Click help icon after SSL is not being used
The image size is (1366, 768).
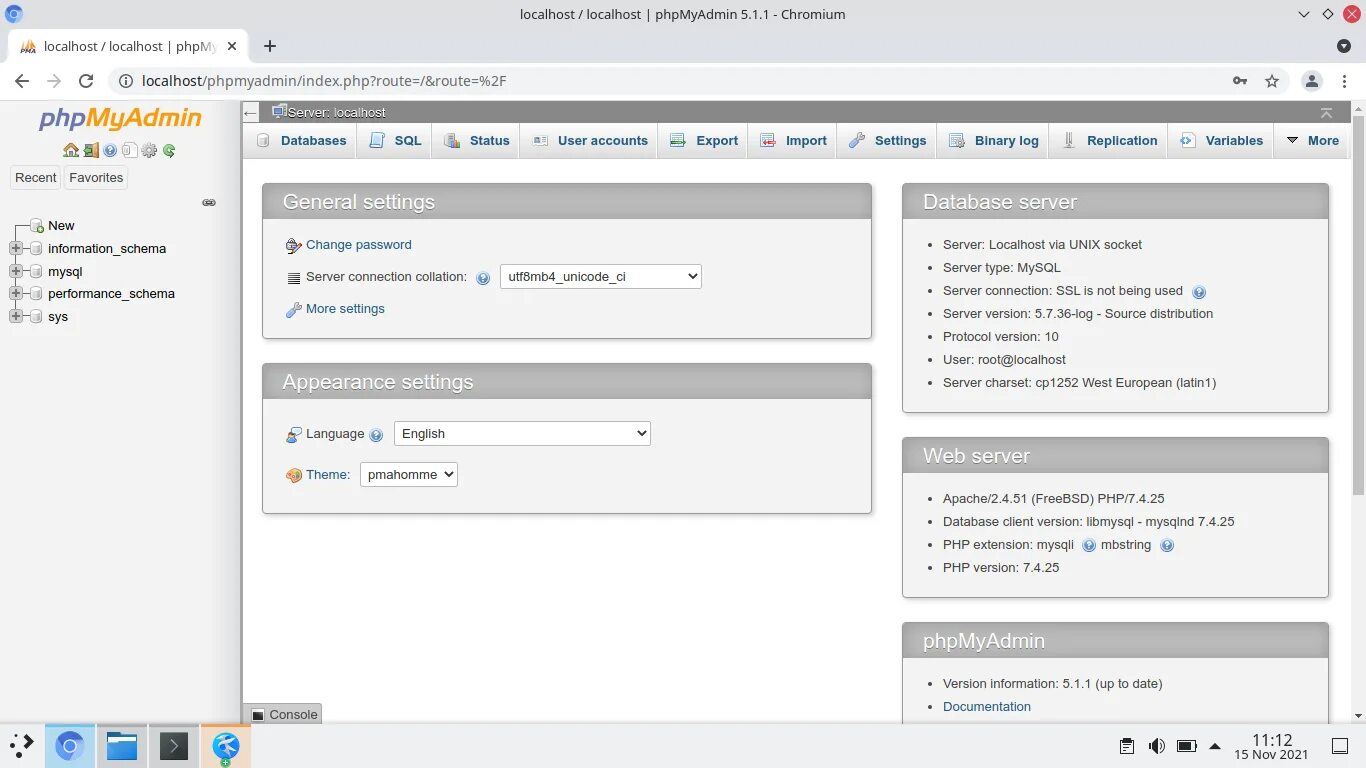click(x=1199, y=292)
